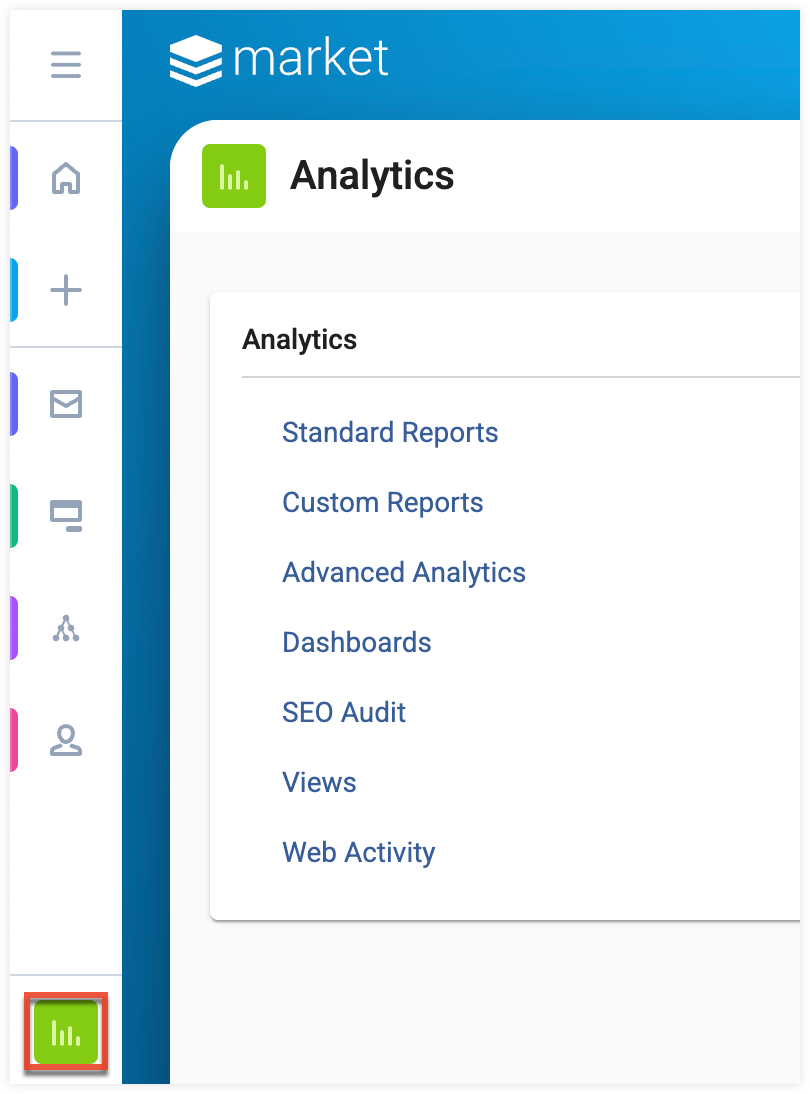Navigate to Advanced Analytics
Viewport: 810px width, 1094px height.
pos(404,572)
